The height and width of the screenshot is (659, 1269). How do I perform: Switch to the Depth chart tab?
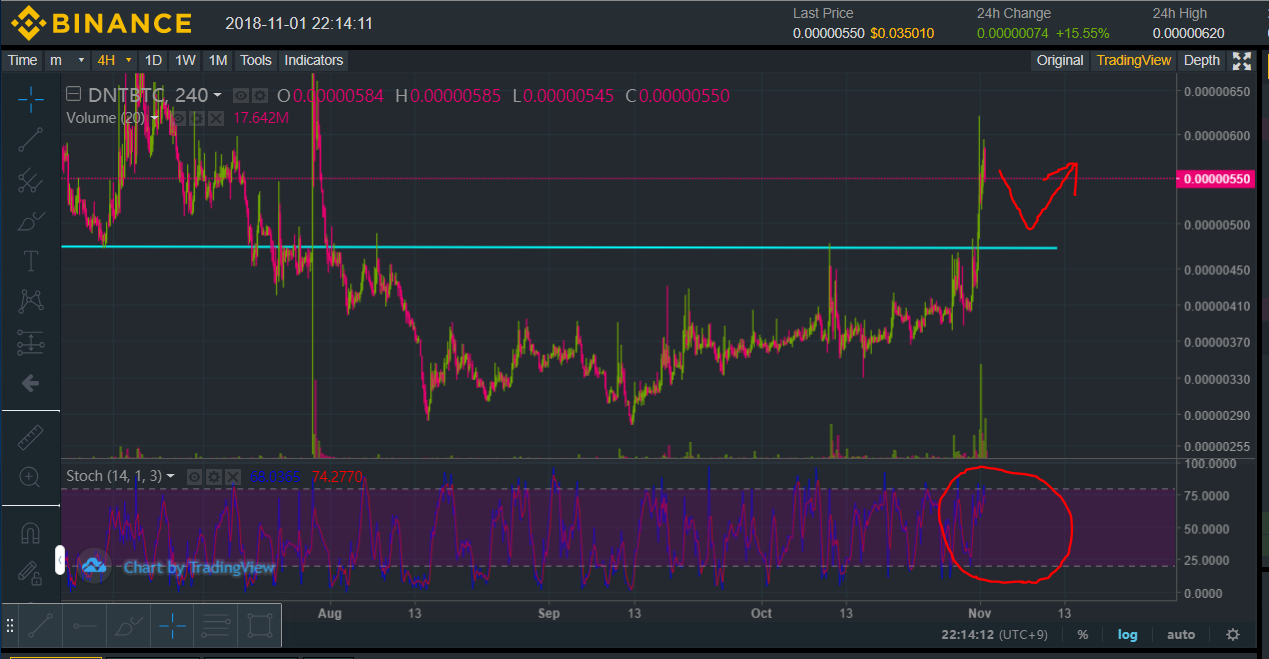coord(1201,61)
